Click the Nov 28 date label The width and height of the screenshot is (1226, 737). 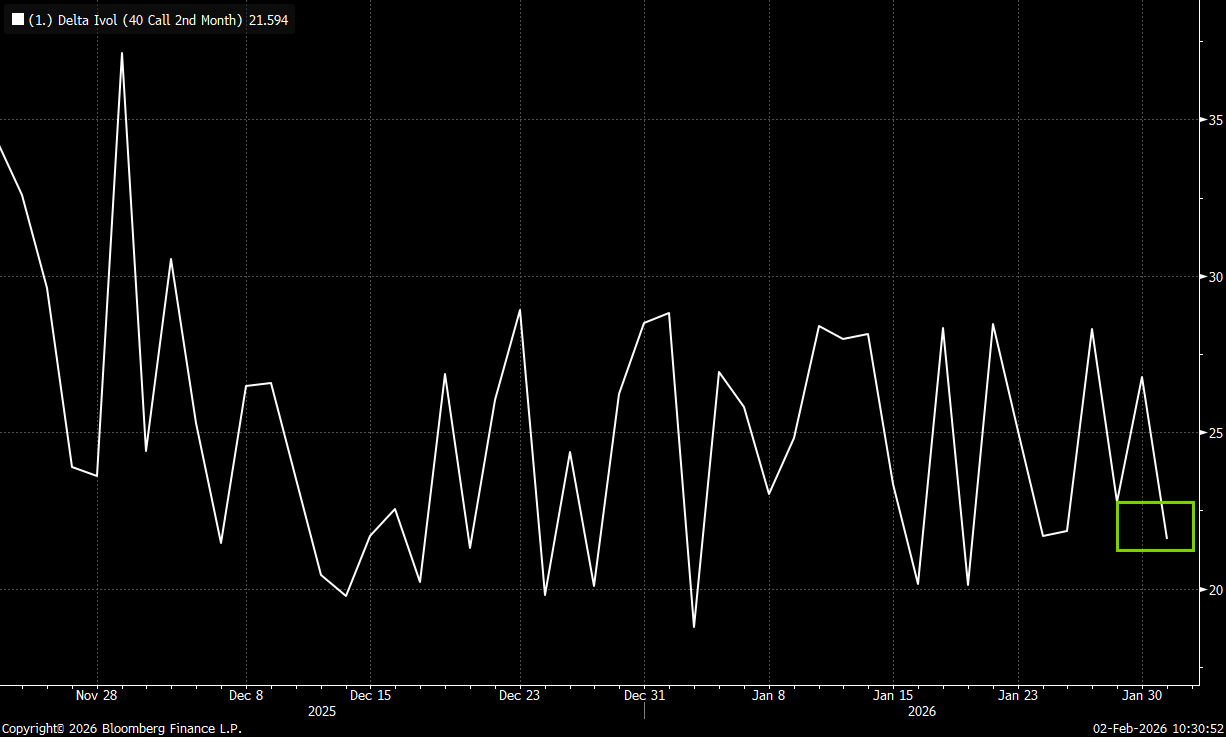point(96,695)
